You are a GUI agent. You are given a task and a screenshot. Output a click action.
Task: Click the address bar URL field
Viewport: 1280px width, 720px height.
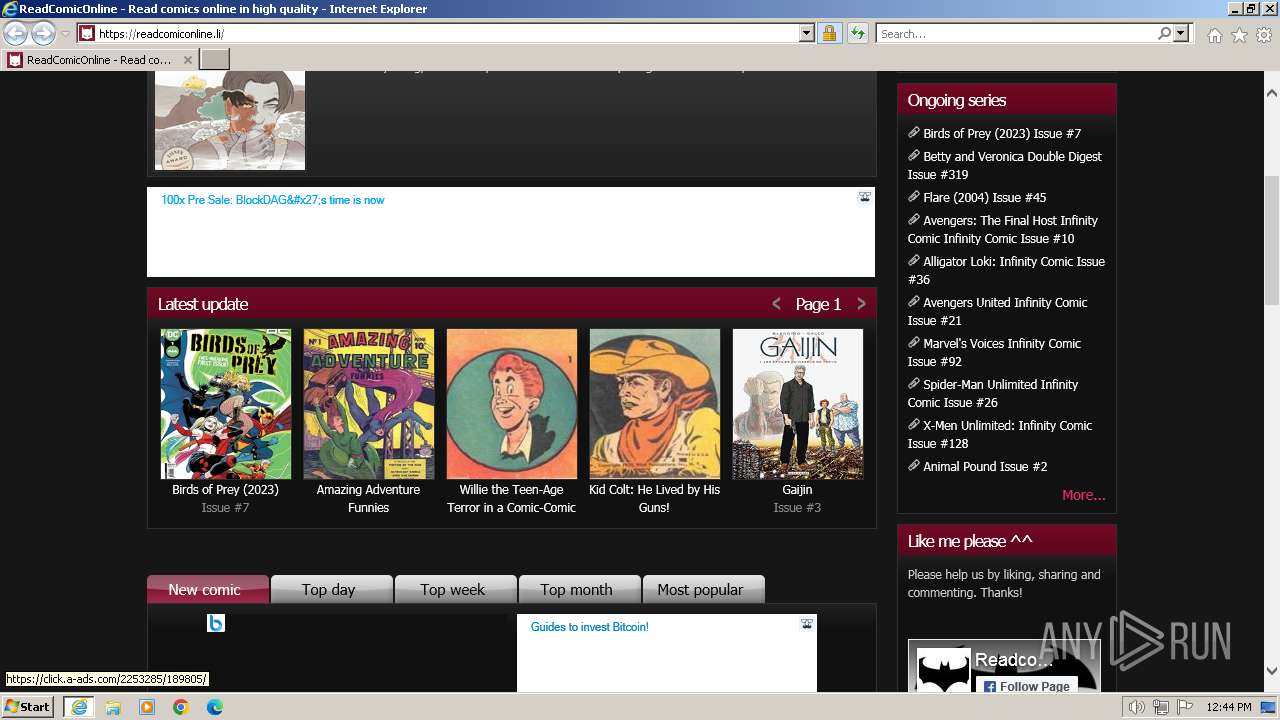point(445,33)
